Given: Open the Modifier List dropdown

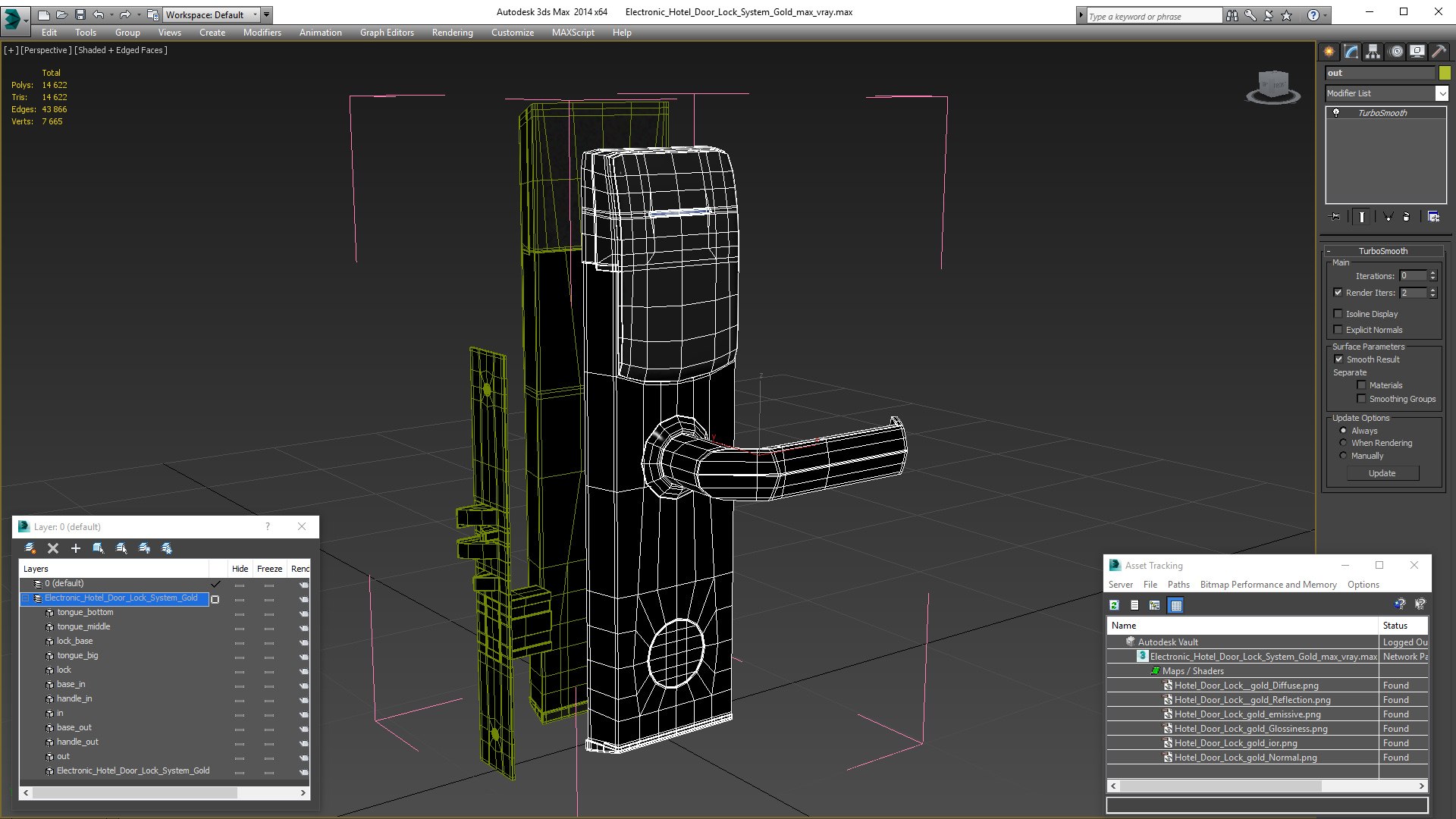Looking at the screenshot, I should click(x=1441, y=93).
